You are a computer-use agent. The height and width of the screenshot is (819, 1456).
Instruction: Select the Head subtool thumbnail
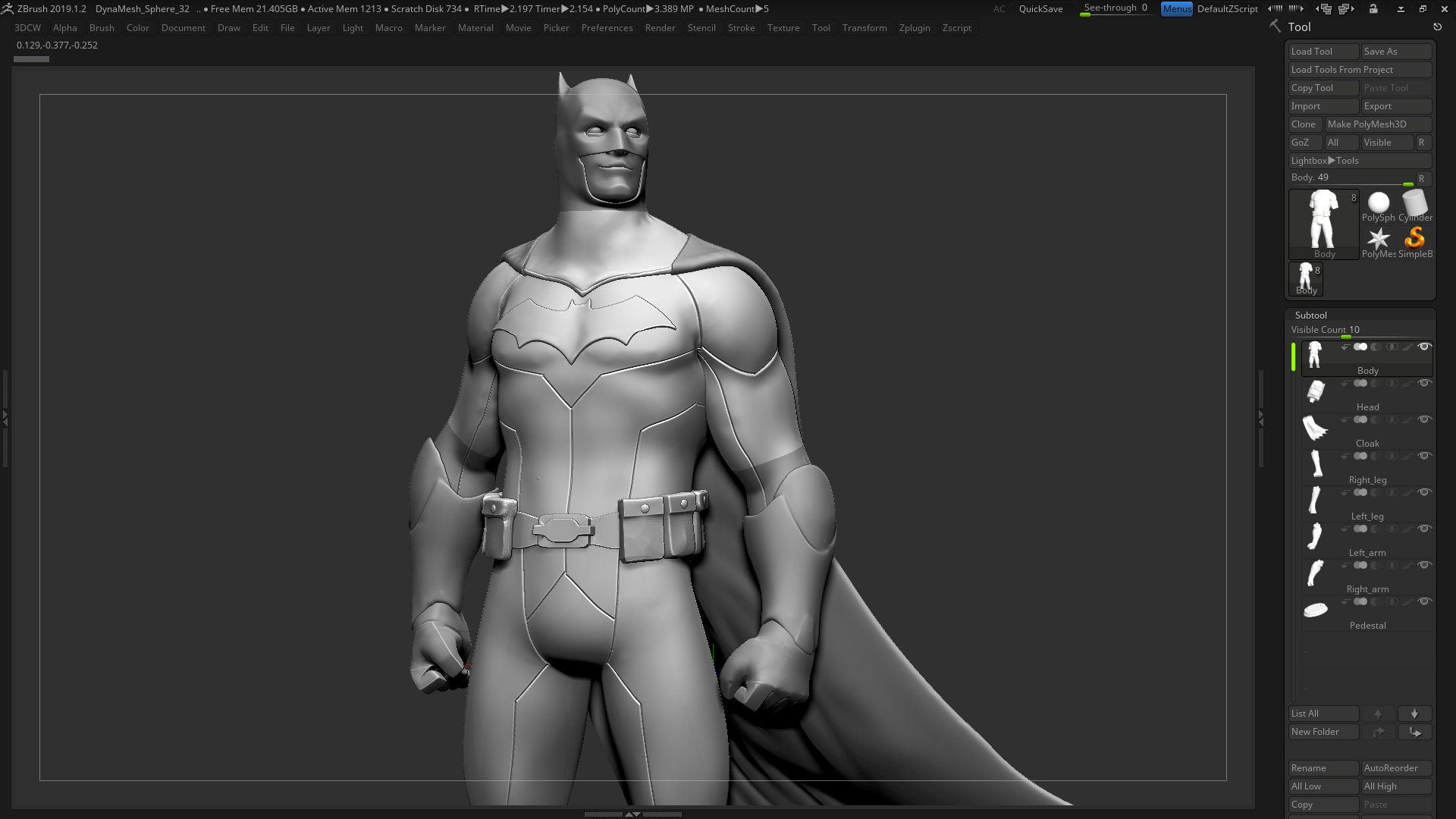pos(1316,392)
